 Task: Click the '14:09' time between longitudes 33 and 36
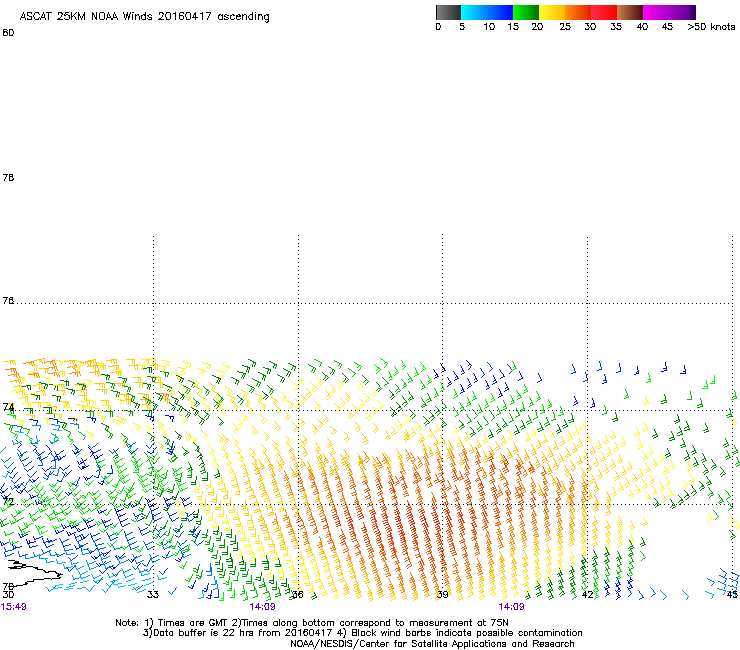pos(262,607)
